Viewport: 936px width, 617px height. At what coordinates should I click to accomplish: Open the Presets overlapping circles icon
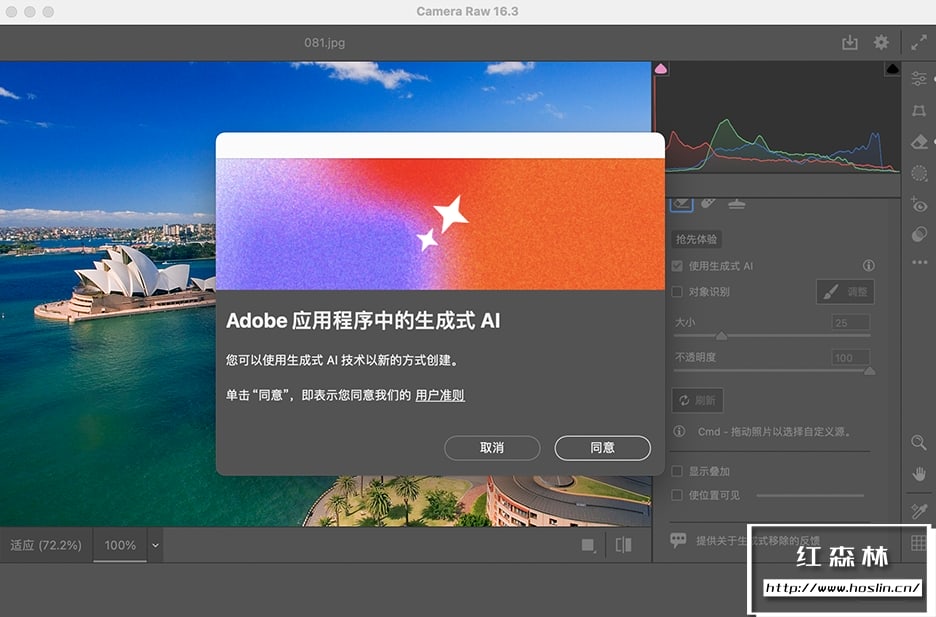coord(919,235)
